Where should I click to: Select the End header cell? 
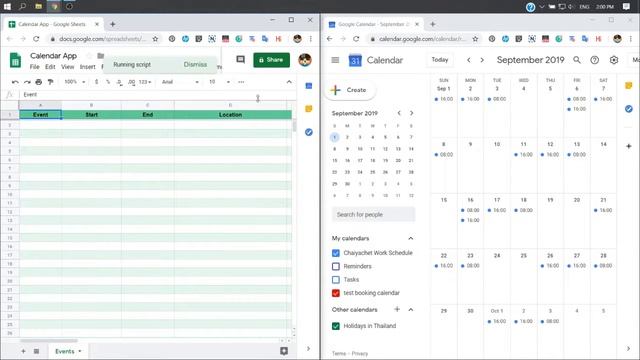[x=148, y=115]
